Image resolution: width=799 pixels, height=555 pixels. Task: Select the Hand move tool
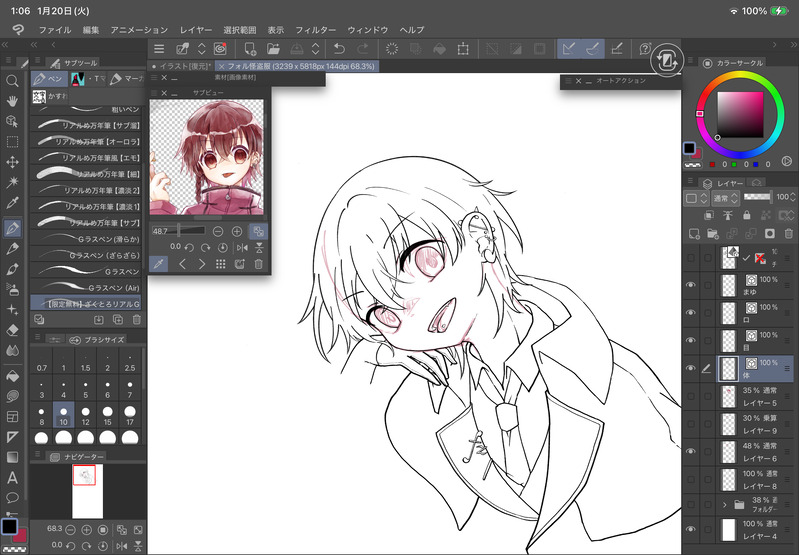click(12, 101)
